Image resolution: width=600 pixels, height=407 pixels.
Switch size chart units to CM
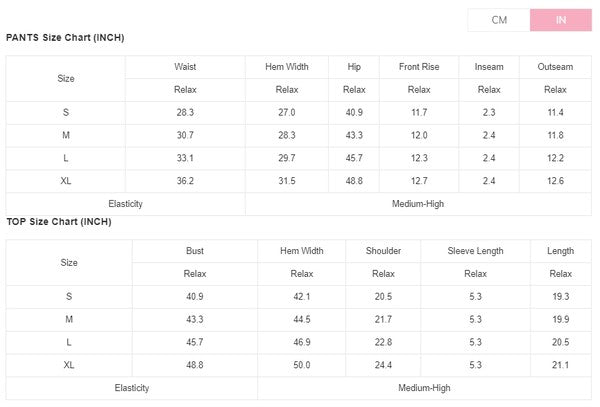click(499, 20)
